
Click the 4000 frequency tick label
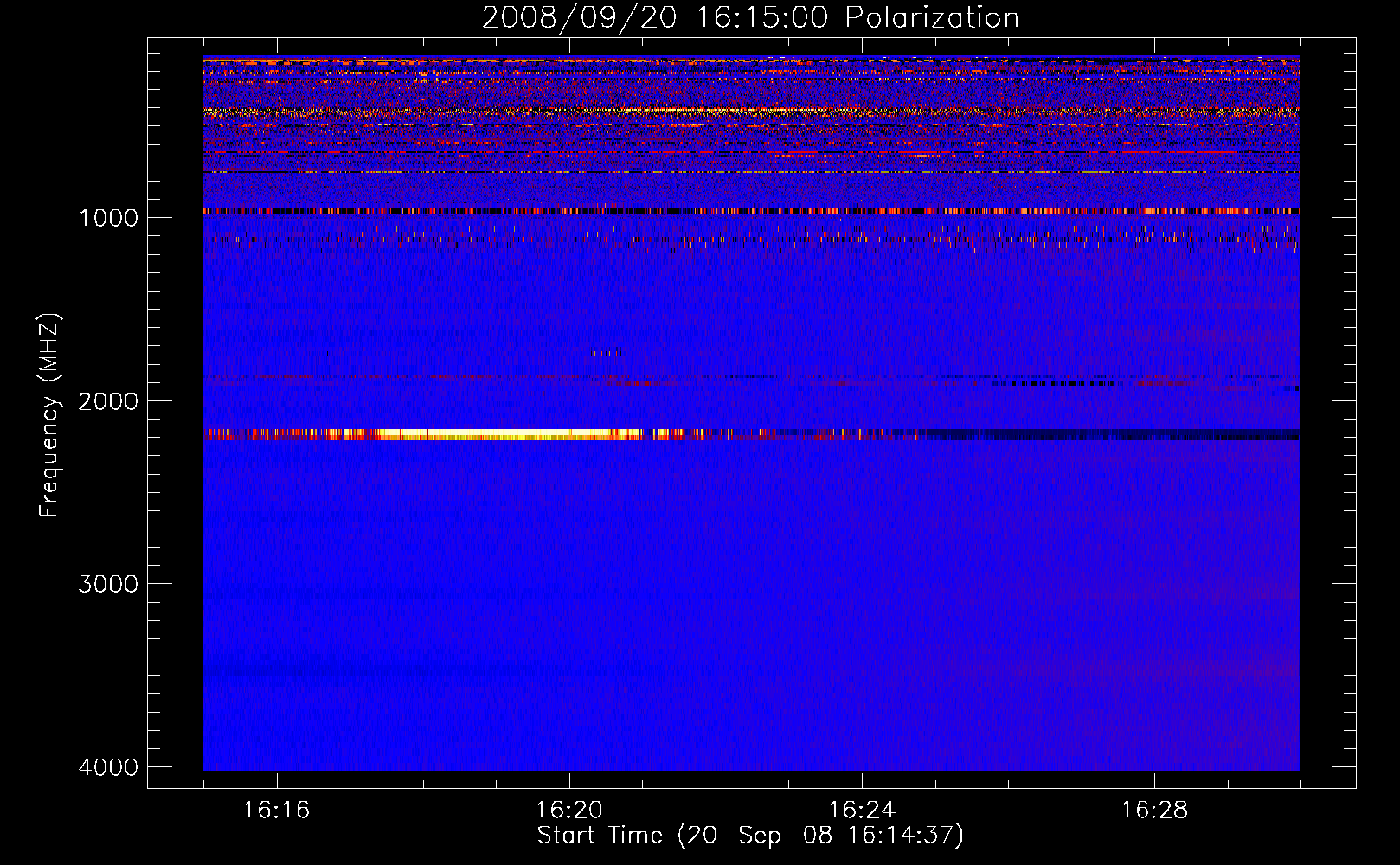(x=108, y=767)
